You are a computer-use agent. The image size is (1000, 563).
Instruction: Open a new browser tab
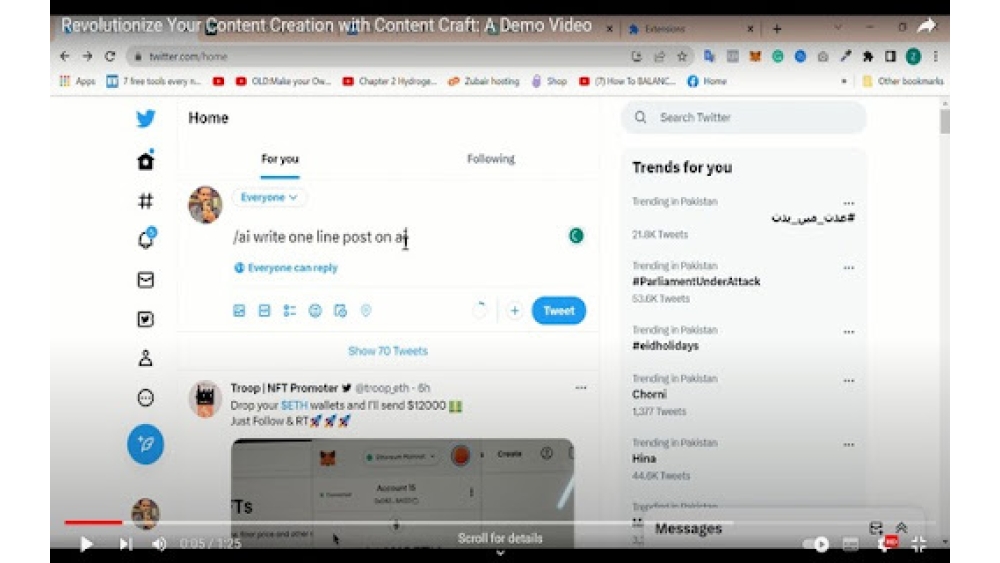pos(777,29)
